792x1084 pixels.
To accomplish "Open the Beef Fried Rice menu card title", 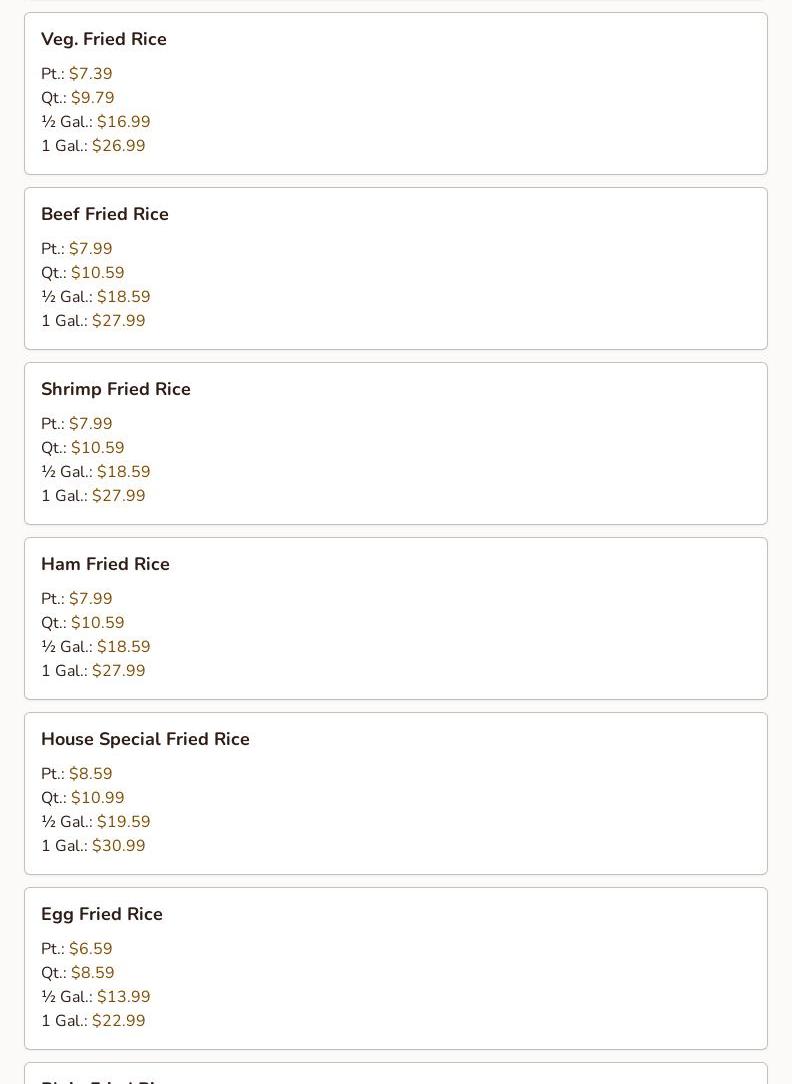I will pyautogui.click(x=105, y=214).
